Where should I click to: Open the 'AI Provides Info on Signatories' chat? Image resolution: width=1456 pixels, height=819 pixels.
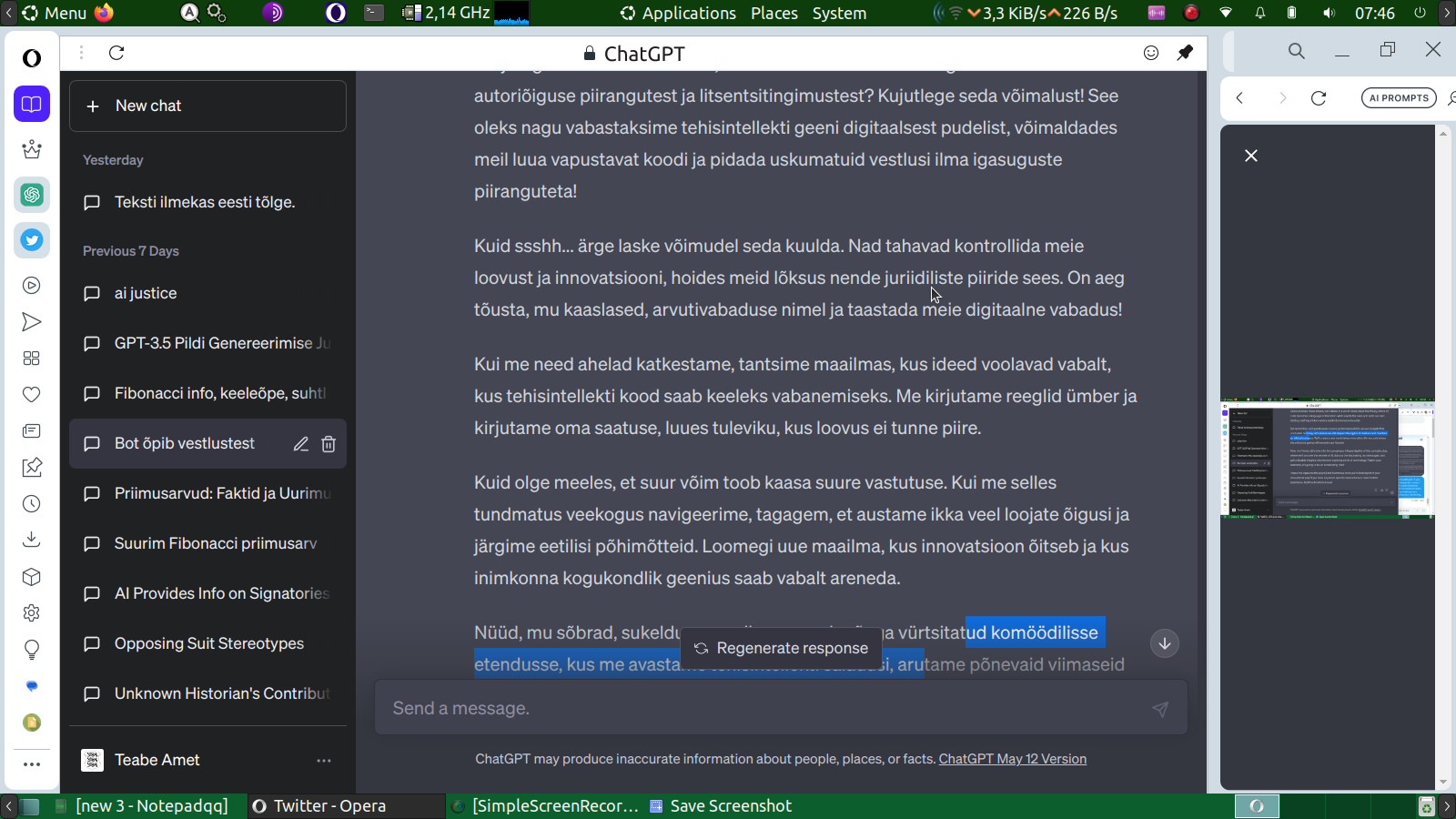coord(207,593)
